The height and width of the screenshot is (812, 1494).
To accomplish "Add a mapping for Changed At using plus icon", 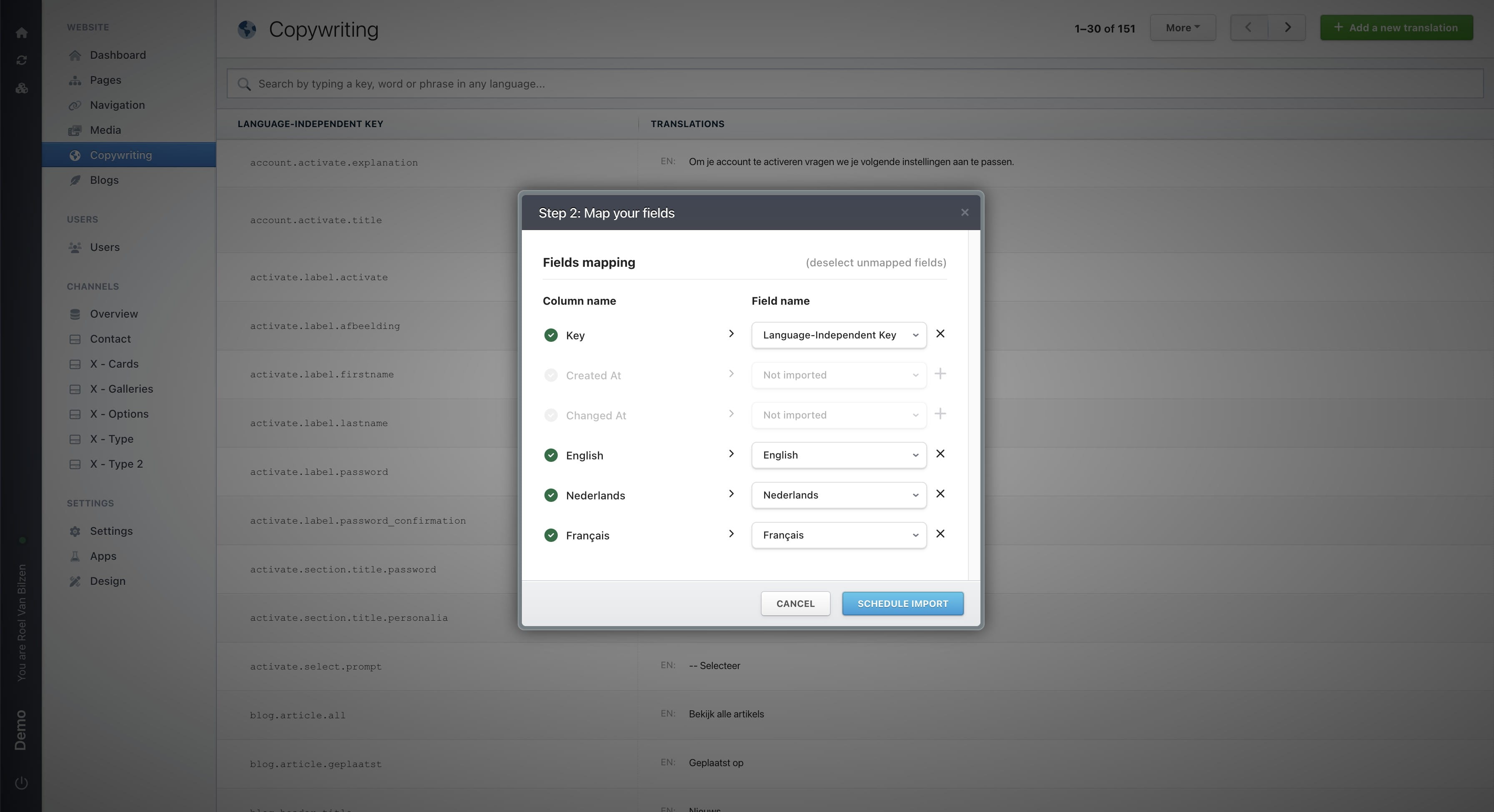I will (940, 414).
